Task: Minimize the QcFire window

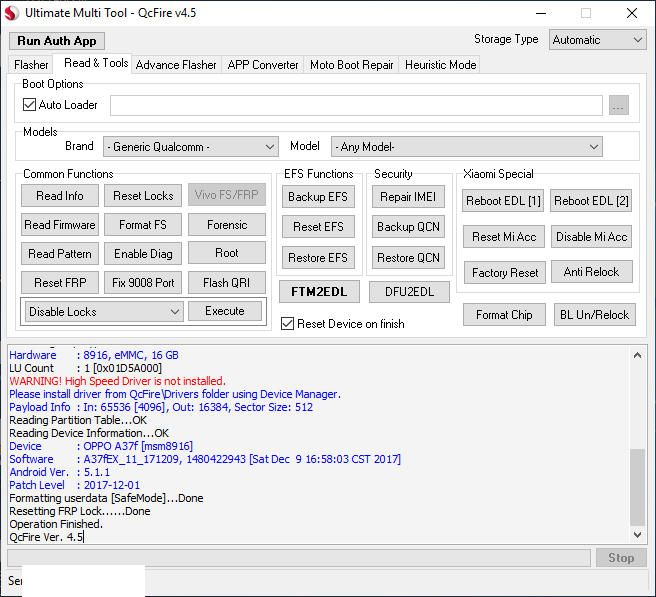Action: [541, 13]
